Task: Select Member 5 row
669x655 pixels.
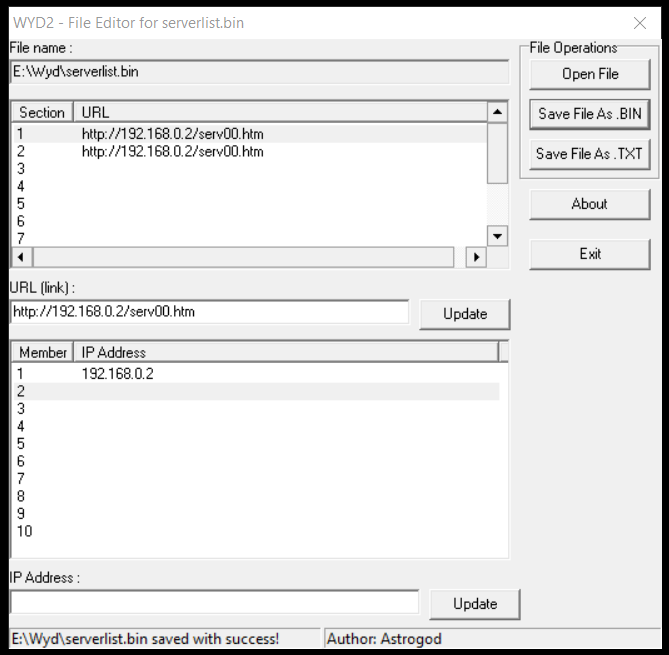Action: [x=256, y=444]
